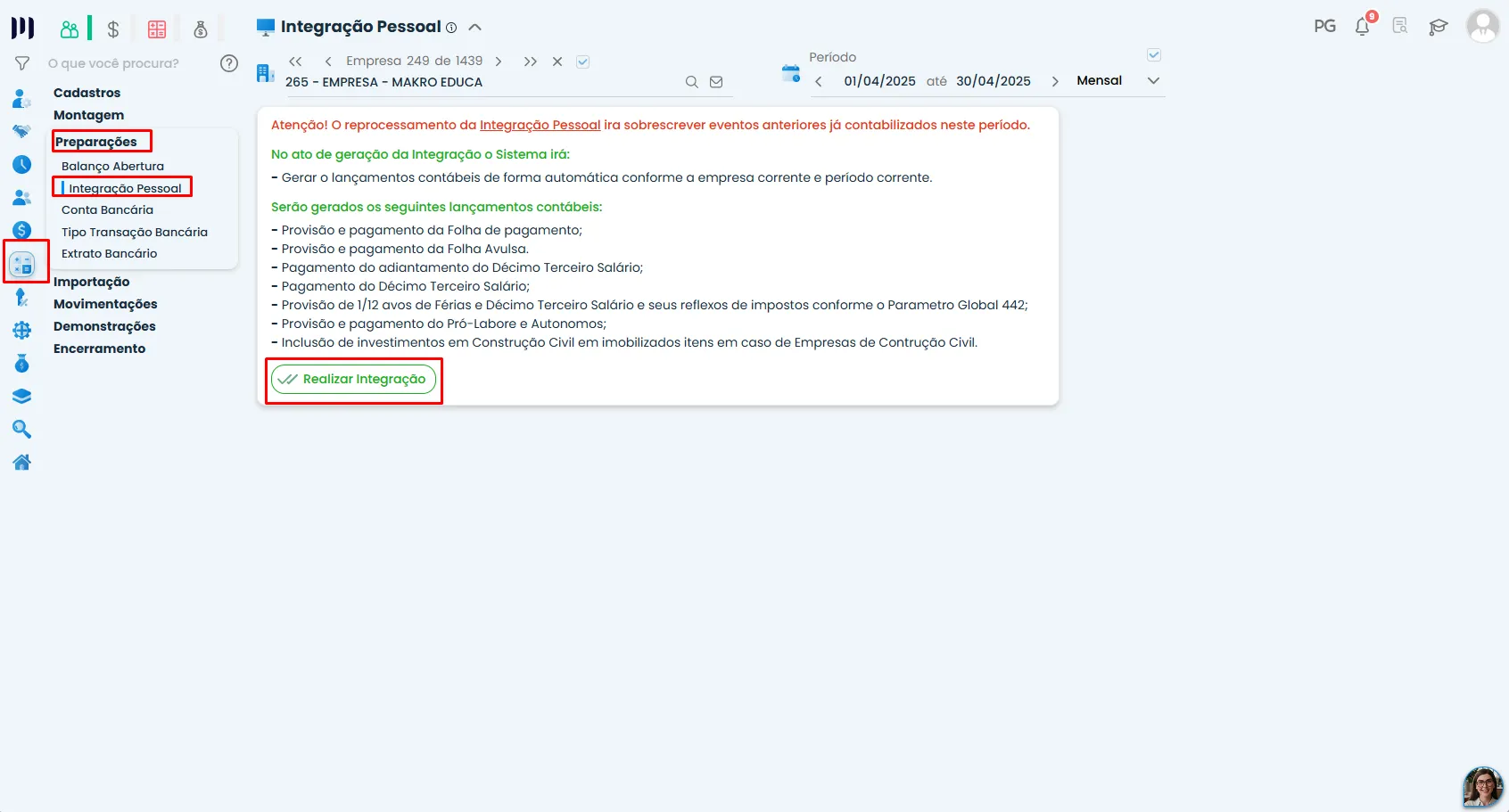This screenshot has height=812, width=1509.
Task: Open the green people module icon
Action: click(70, 29)
